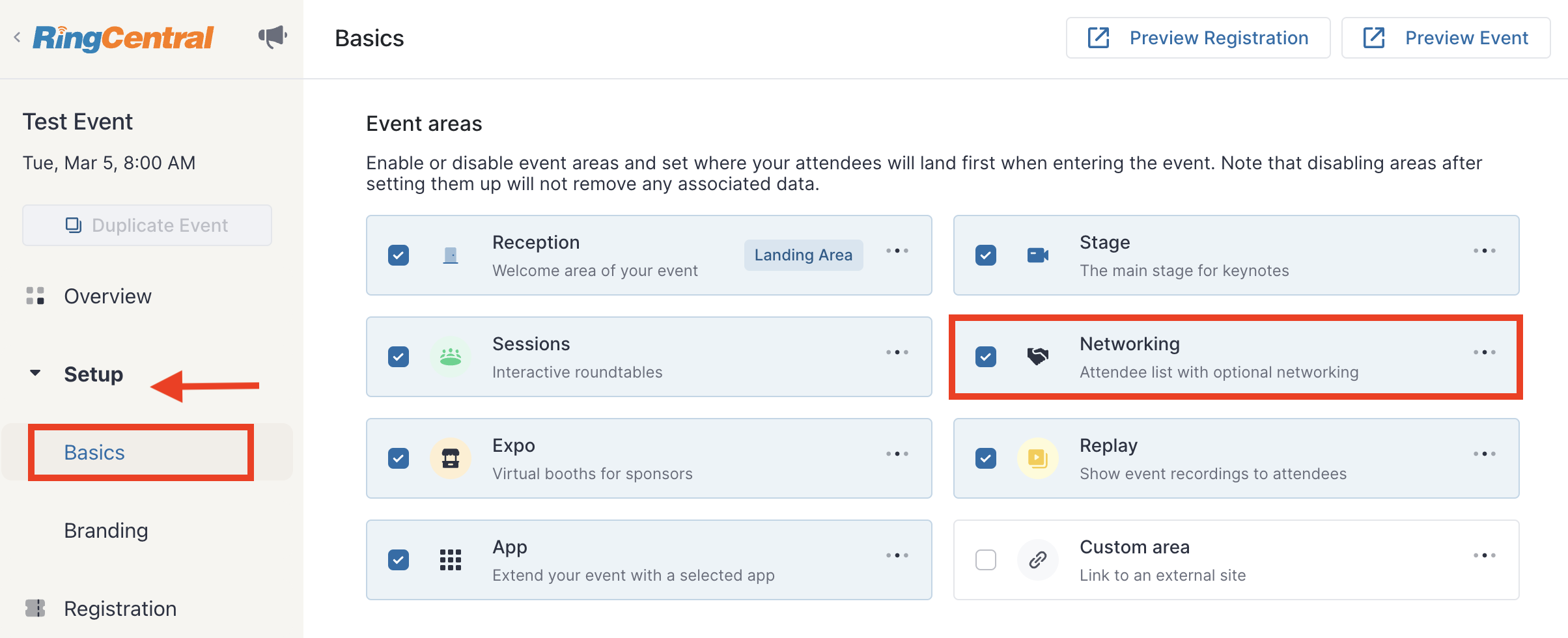Collapse the Setup section in sidebar
1568x638 pixels.
pyautogui.click(x=35, y=374)
